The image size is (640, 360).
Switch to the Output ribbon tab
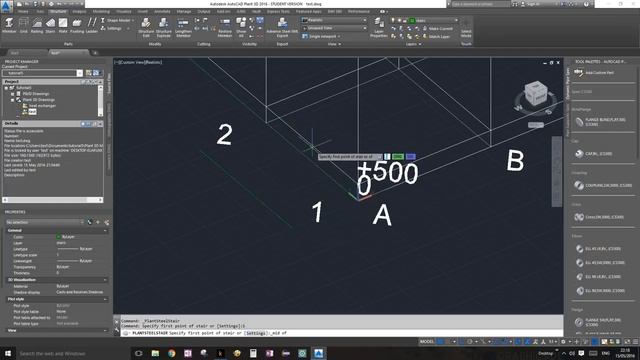(x=204, y=11)
